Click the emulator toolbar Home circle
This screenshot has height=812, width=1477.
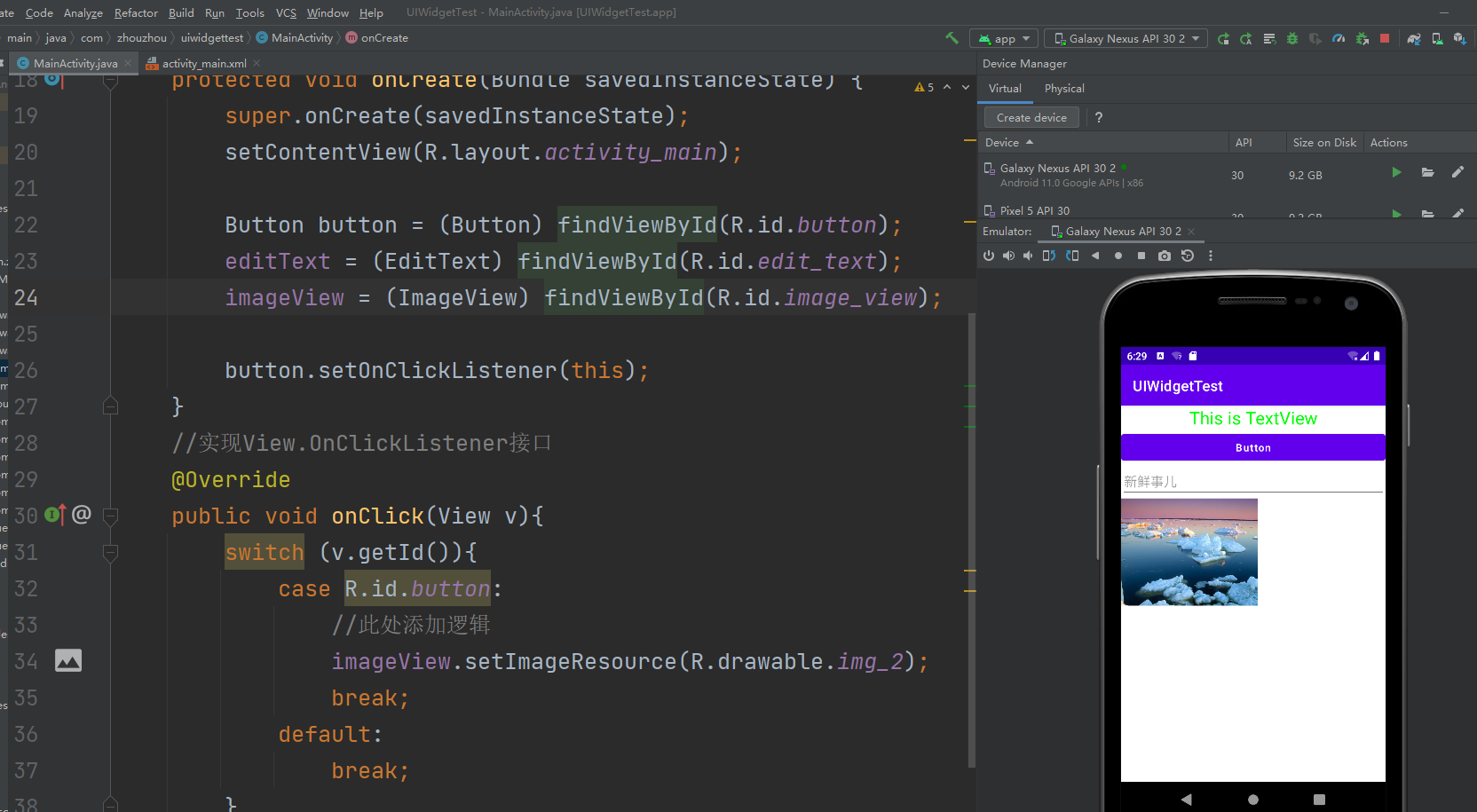point(1118,256)
